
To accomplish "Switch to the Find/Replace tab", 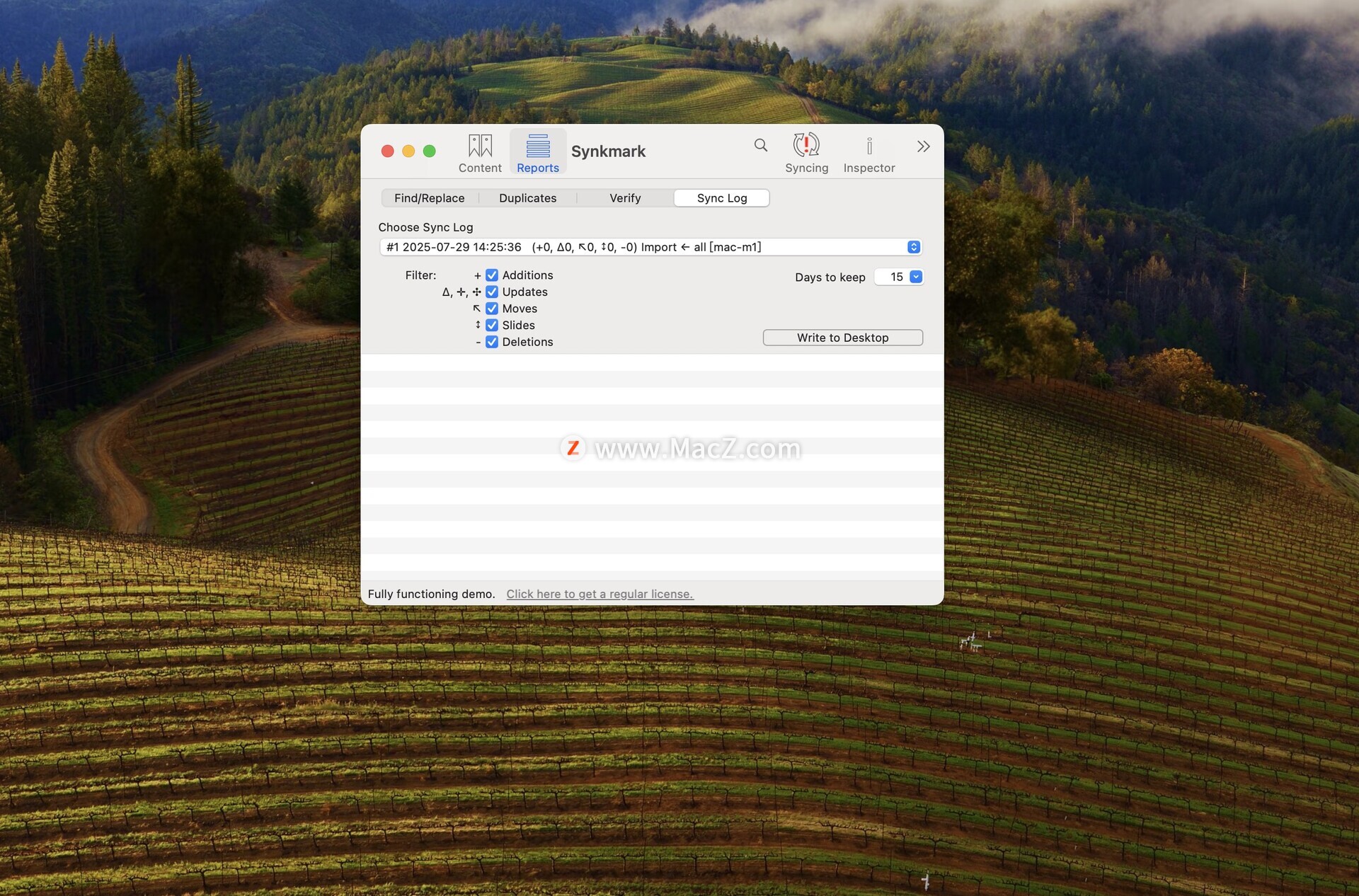I will click(x=430, y=198).
